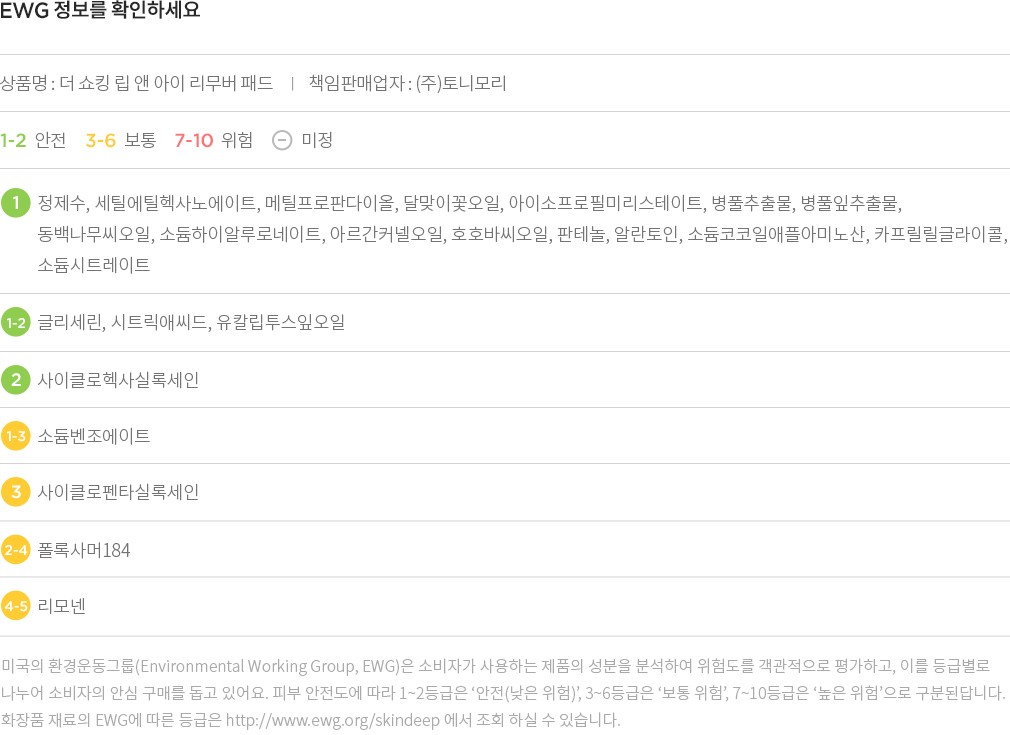This screenshot has height=735, width=1010.
Task: Click the green 1-2 grade badge
Action: (15, 323)
